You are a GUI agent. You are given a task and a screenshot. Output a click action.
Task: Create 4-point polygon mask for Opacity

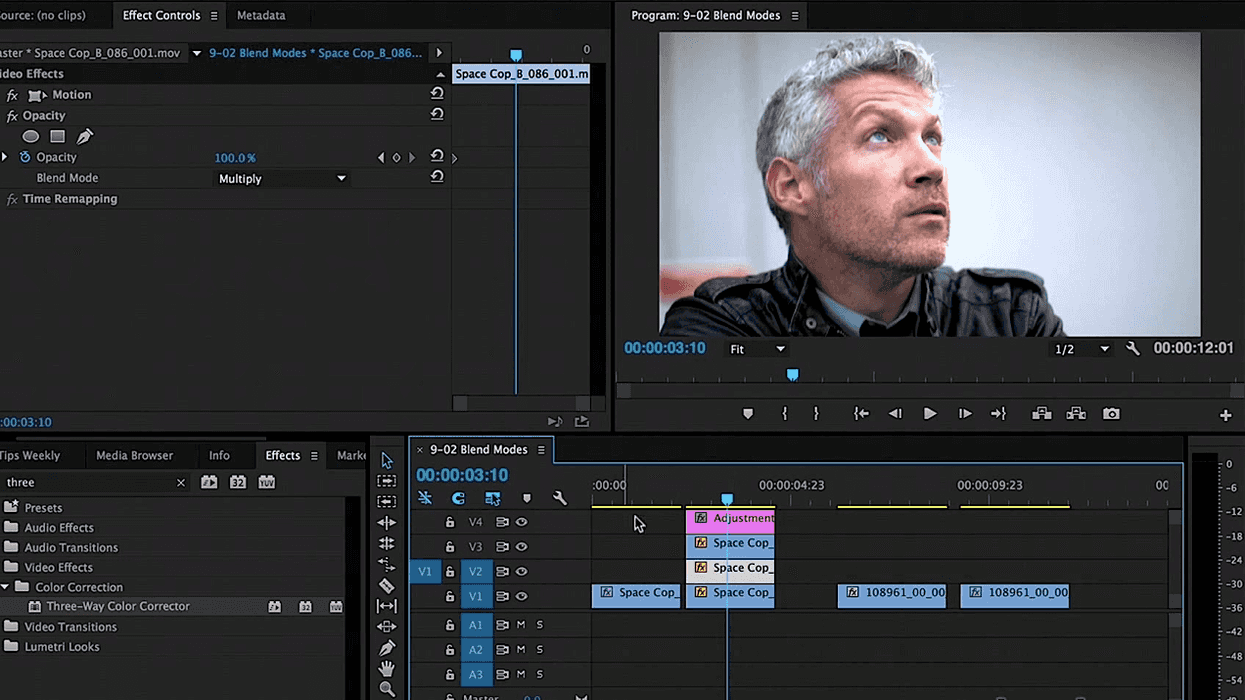(x=58, y=136)
